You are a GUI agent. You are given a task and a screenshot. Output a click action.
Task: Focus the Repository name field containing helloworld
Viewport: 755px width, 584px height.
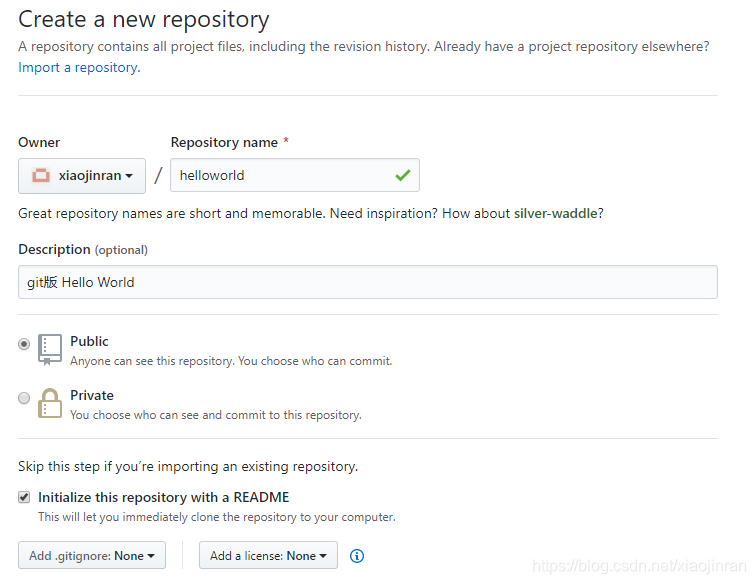point(295,175)
